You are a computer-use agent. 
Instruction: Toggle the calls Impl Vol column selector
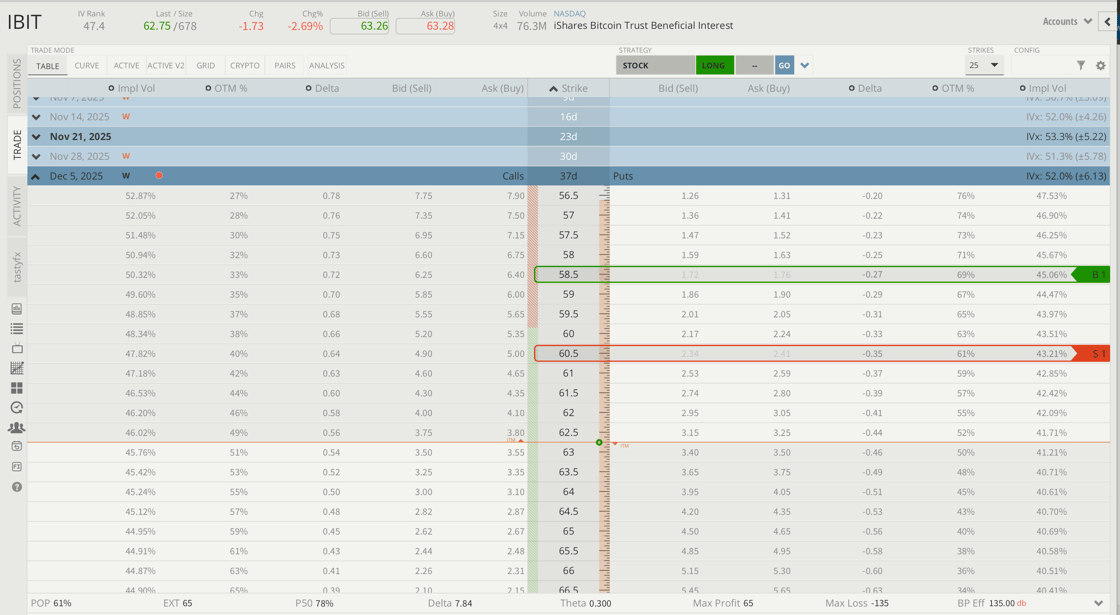tap(111, 88)
